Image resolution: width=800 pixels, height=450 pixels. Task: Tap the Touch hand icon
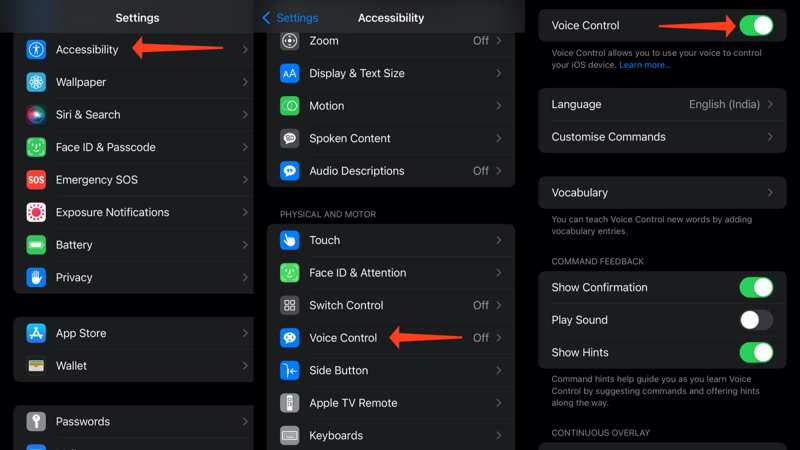coord(289,240)
